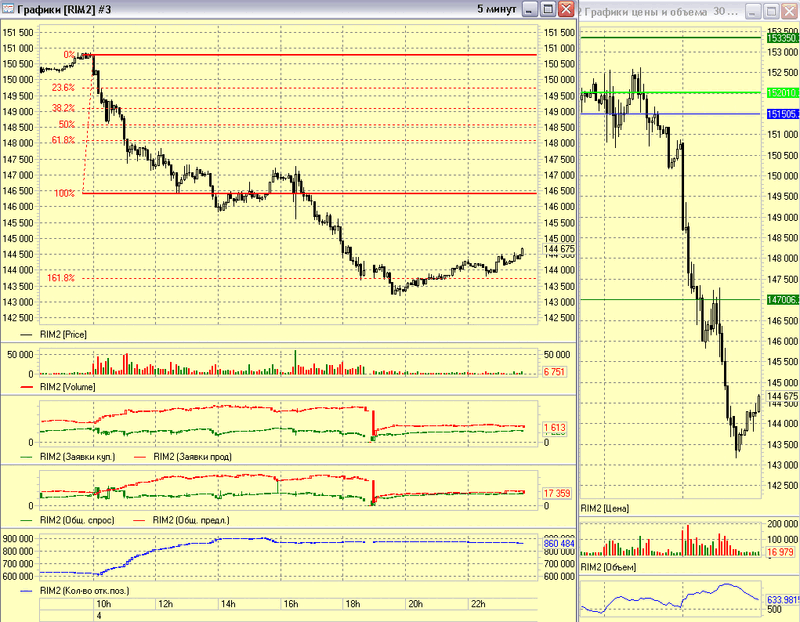800x622 pixels.
Task: Activate the Графики цены и объема title bar
Action: [x=661, y=12]
